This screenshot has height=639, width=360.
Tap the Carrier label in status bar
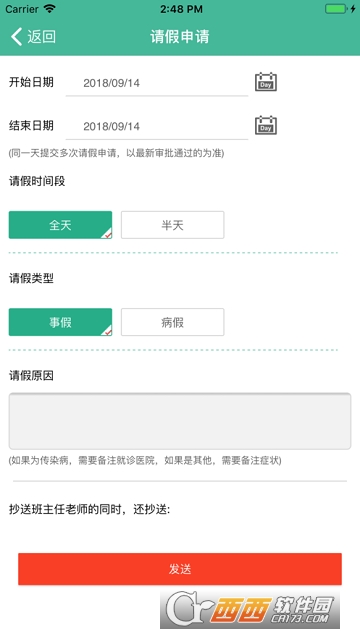pos(22,9)
